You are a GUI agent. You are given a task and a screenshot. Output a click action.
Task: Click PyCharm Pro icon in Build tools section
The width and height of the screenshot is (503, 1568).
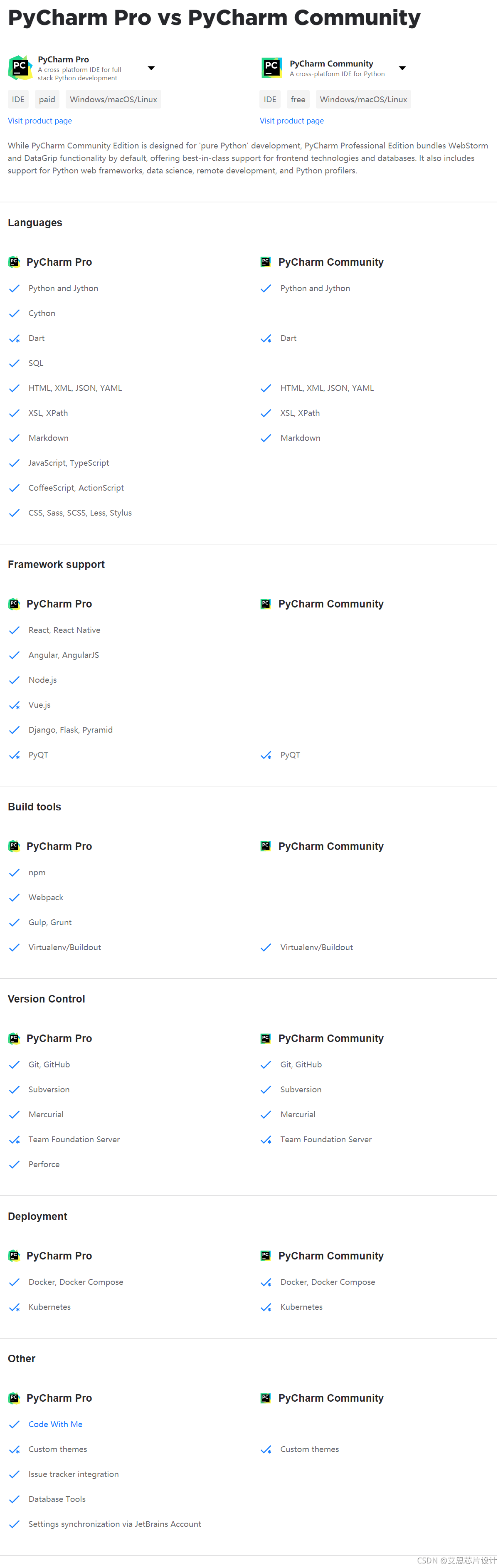tap(14, 847)
